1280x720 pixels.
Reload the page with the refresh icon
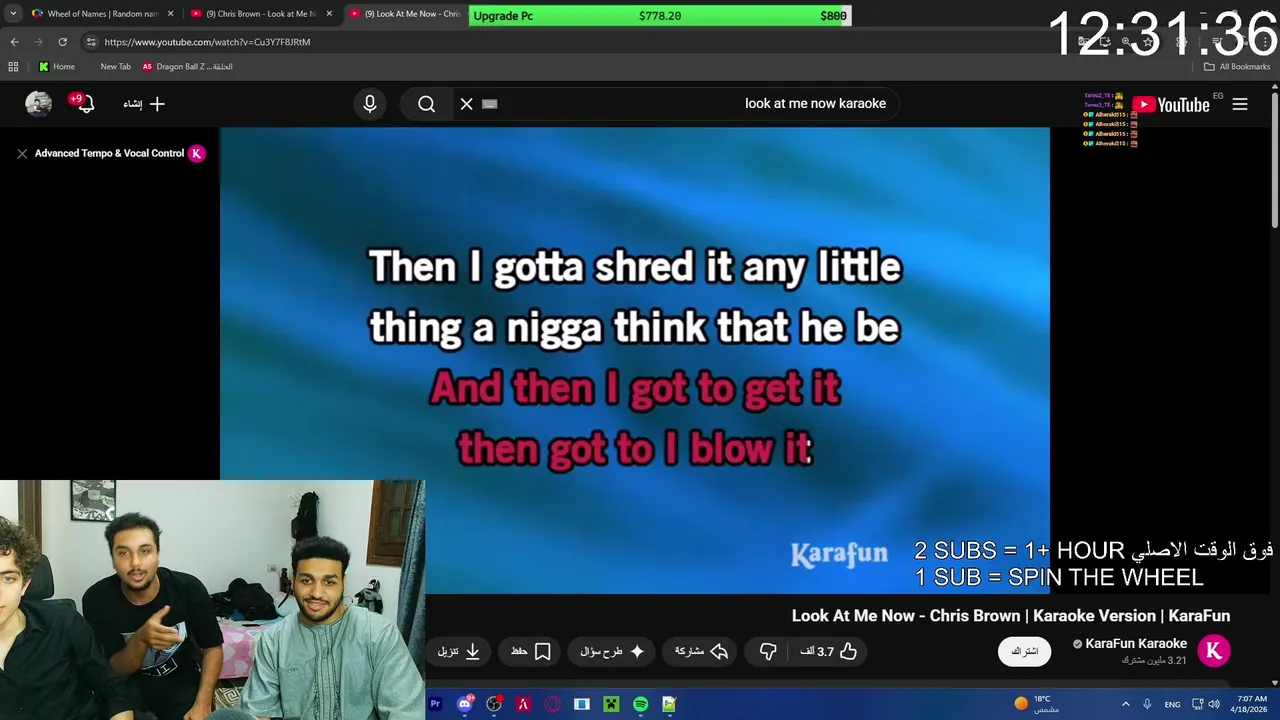tap(62, 42)
